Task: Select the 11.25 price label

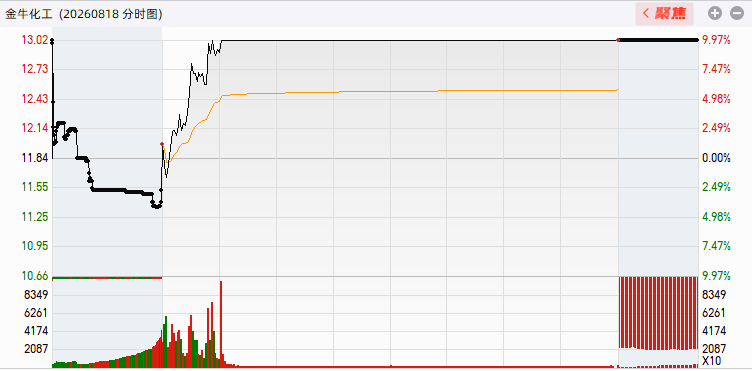Action: [35, 217]
